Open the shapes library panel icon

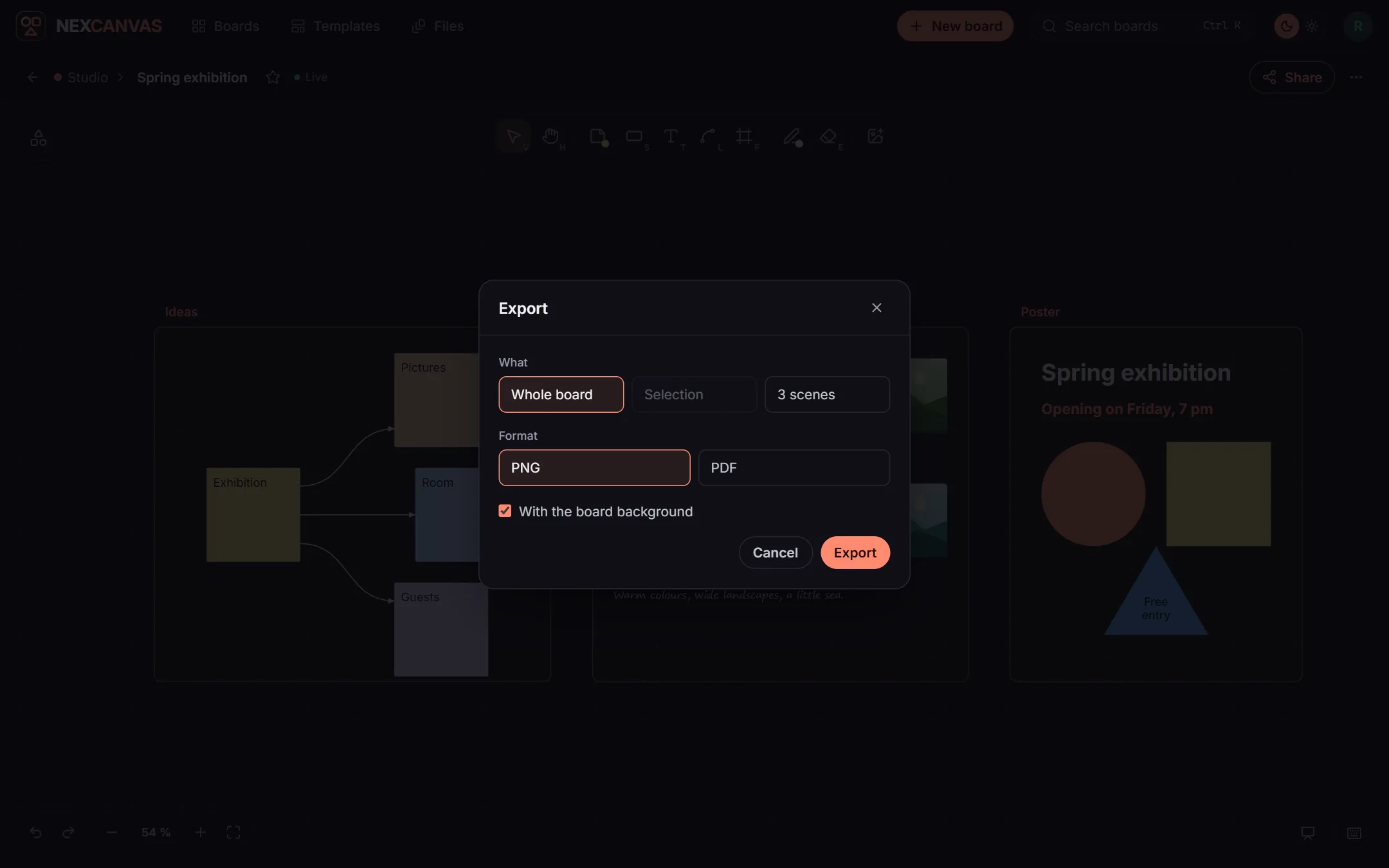pos(39,138)
